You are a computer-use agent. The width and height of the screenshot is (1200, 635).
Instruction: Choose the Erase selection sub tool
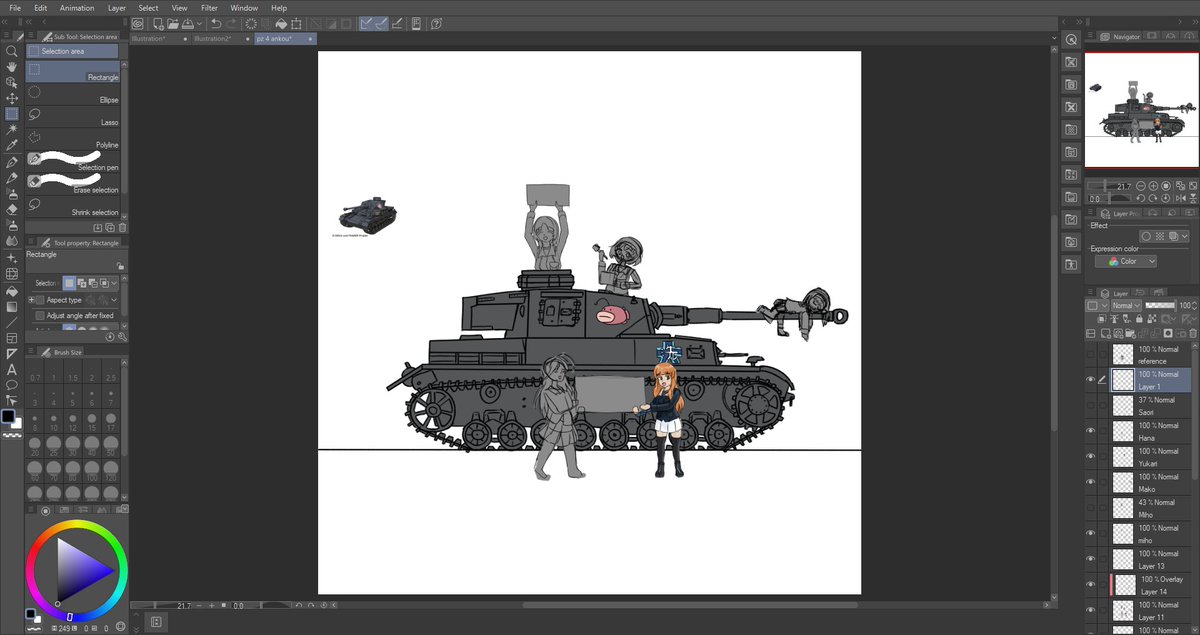(x=72, y=184)
